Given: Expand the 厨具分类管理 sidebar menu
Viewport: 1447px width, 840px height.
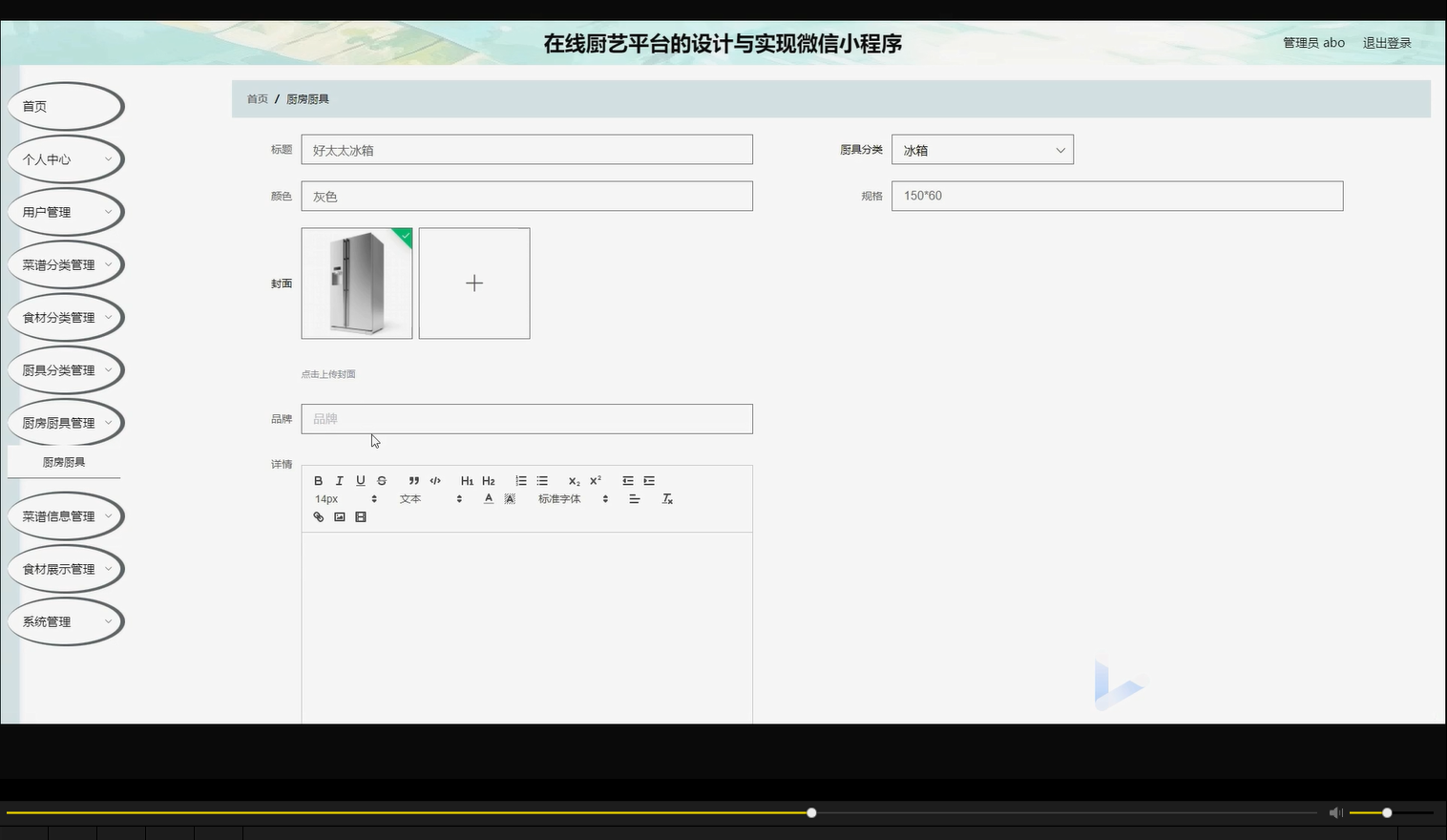Looking at the screenshot, I should coord(65,370).
